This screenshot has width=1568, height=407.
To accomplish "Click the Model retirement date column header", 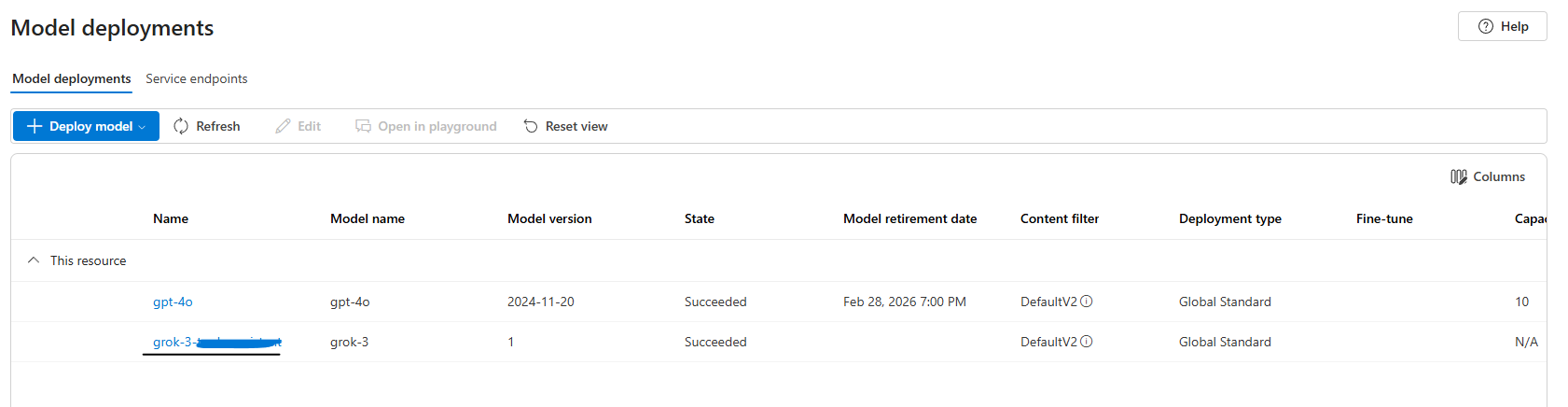I will point(909,218).
